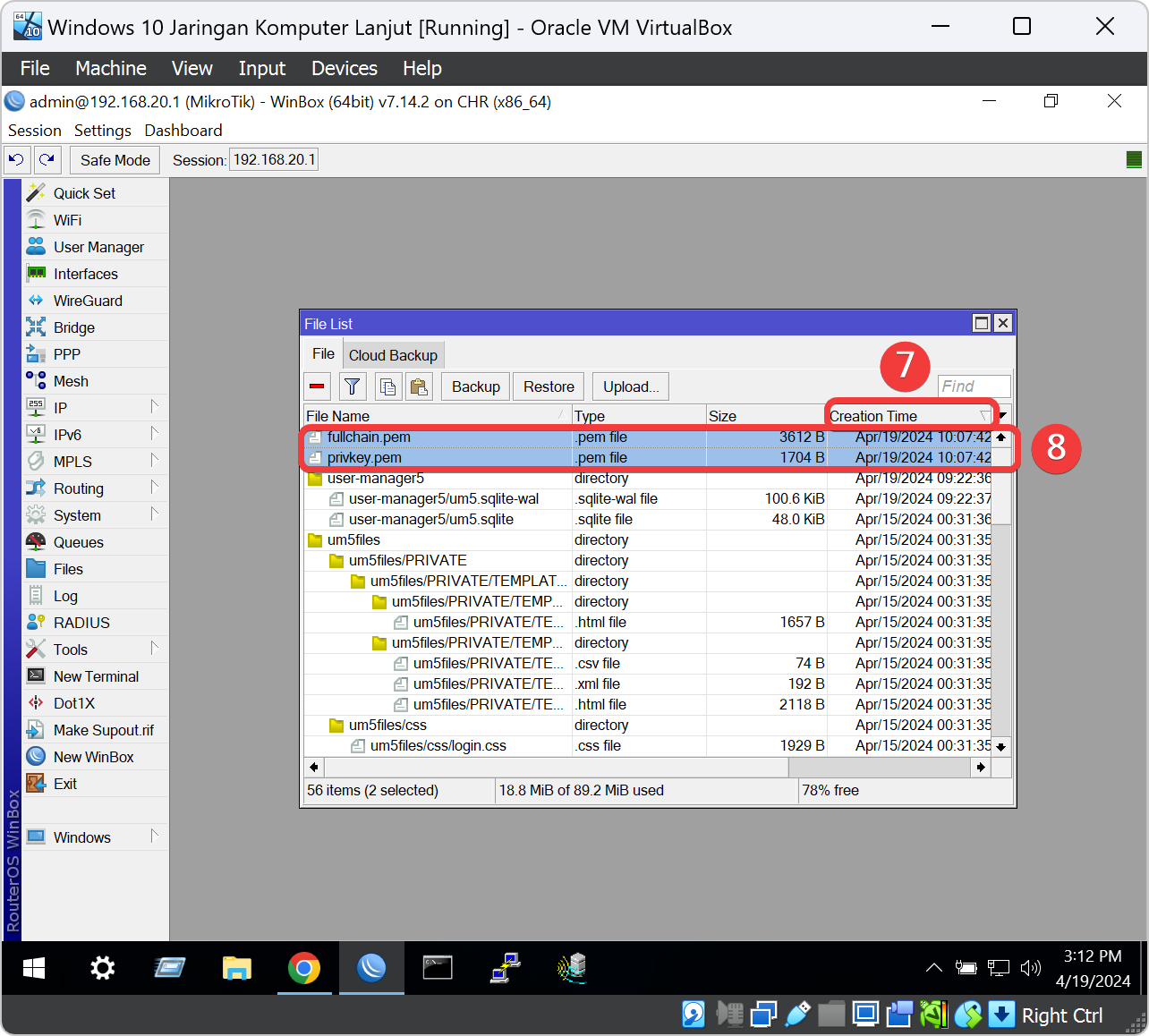Image resolution: width=1149 pixels, height=1036 pixels.
Task: Show hidden system tray icons
Action: click(x=933, y=968)
